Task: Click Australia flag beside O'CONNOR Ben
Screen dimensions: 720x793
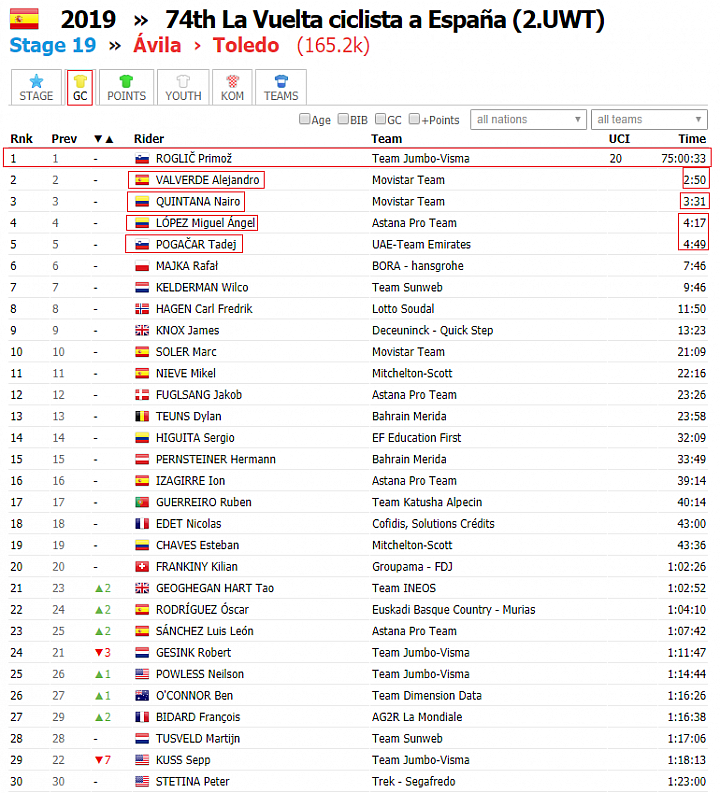Action: [x=142, y=696]
